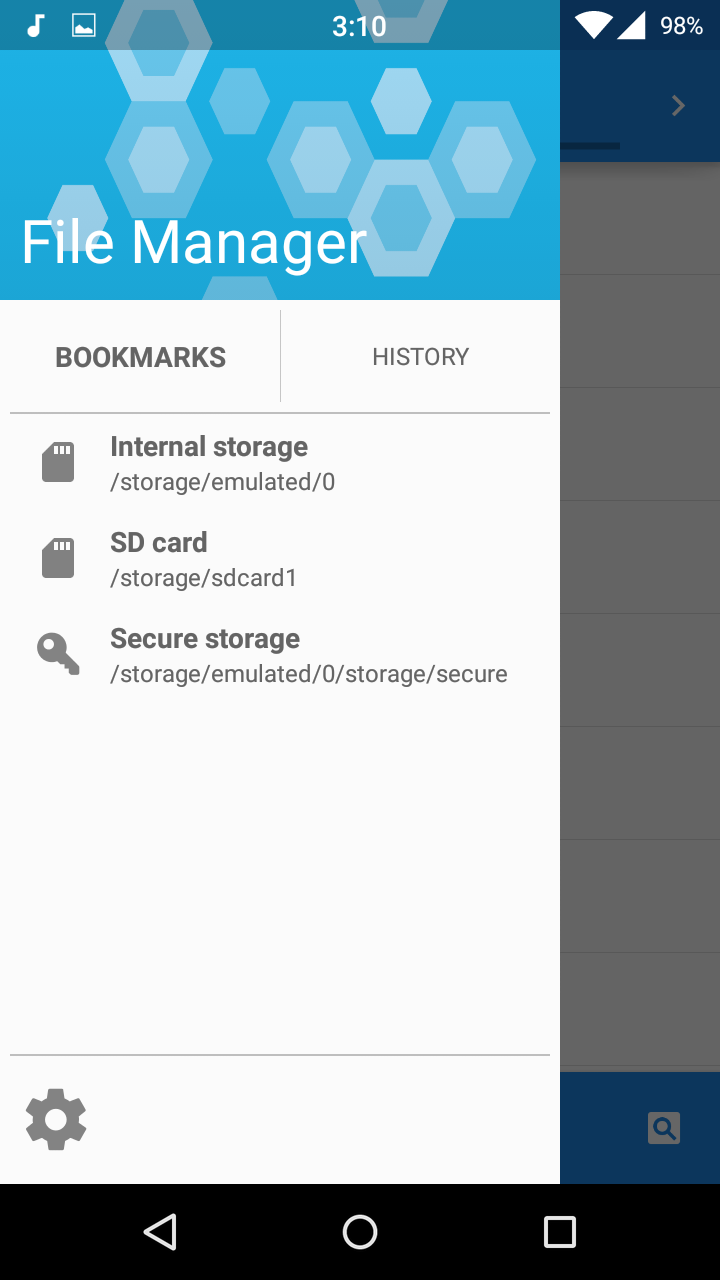Tap the Android home circle button
Screen dimensions: 720x1280
coord(360,1232)
